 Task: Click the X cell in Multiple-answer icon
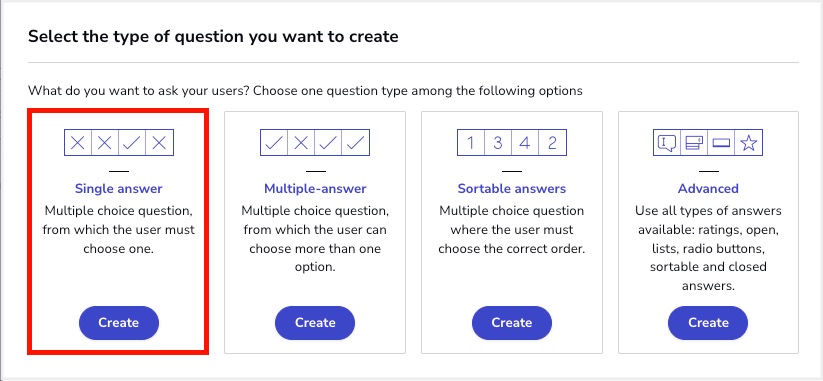(301, 143)
